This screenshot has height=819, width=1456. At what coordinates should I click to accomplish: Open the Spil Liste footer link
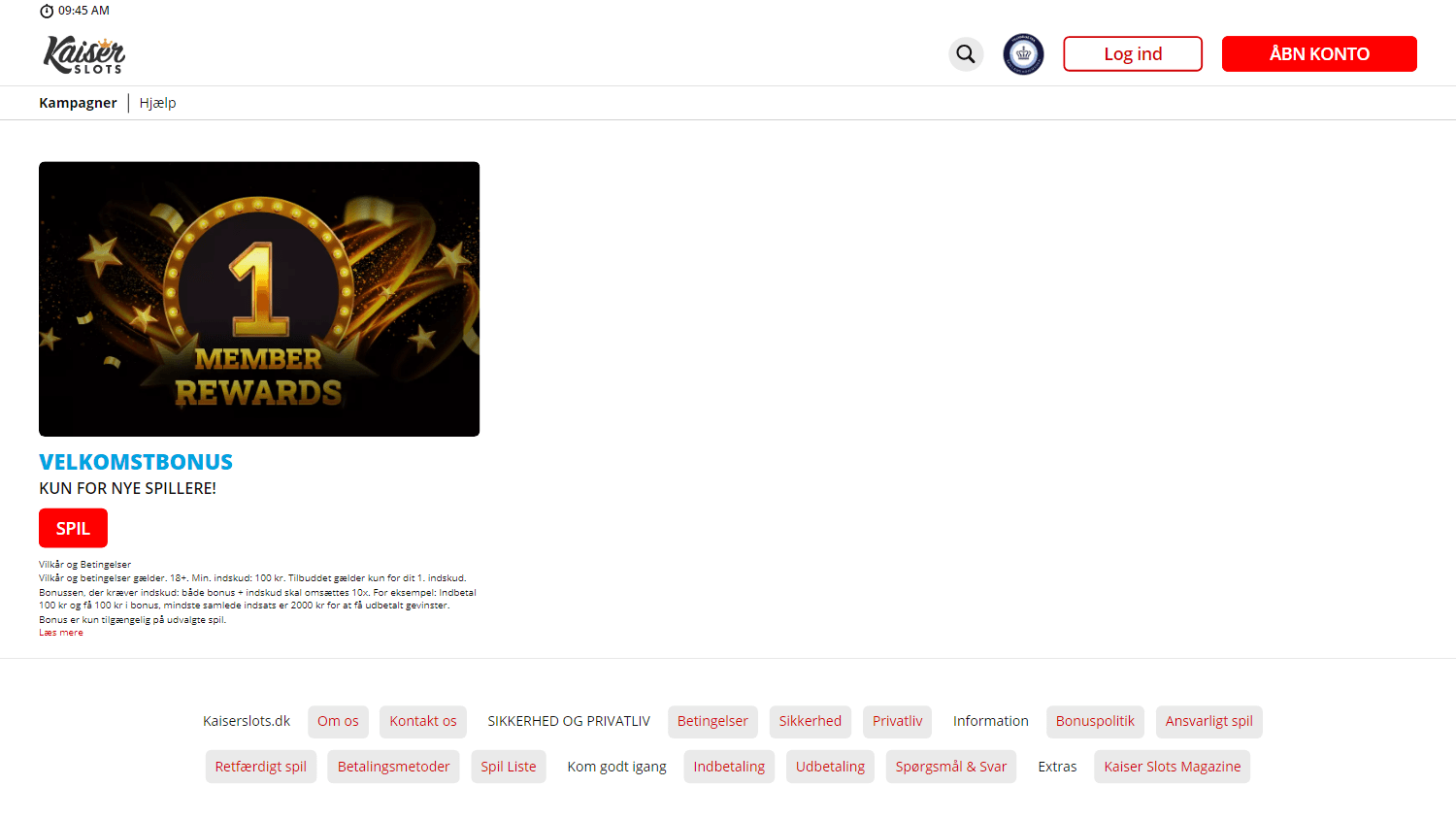(x=509, y=767)
